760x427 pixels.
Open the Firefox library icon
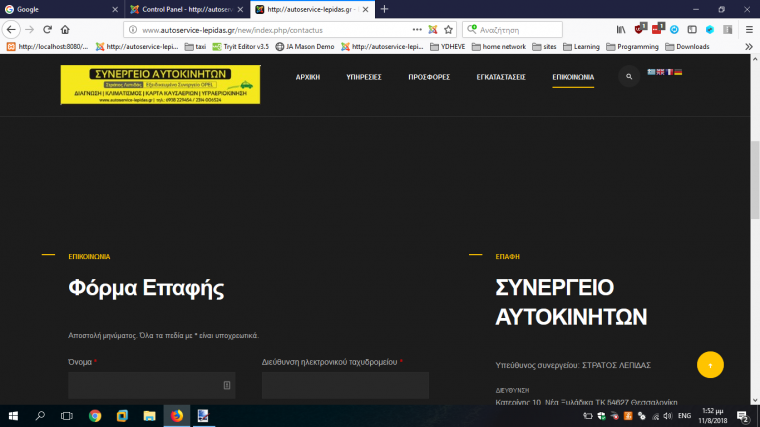point(621,29)
